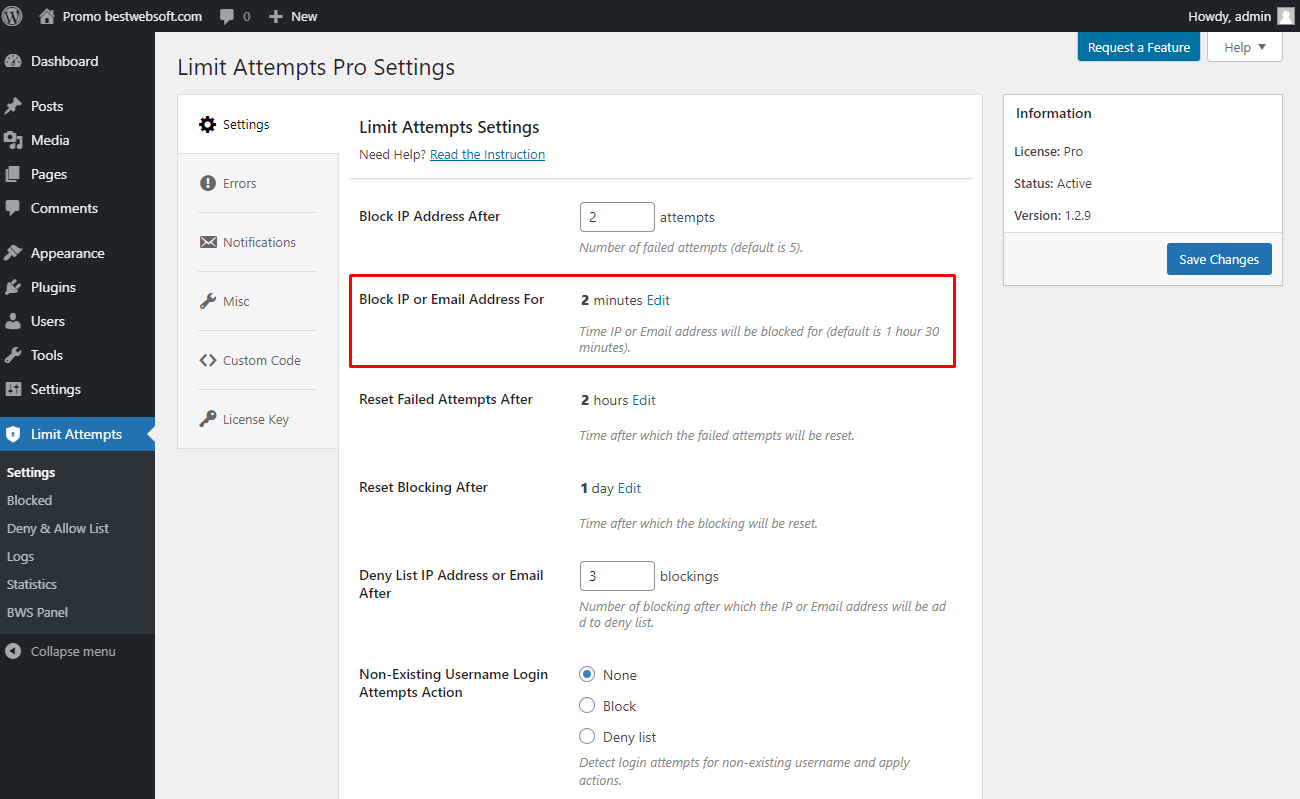Switch to the Misc tab

[258, 301]
